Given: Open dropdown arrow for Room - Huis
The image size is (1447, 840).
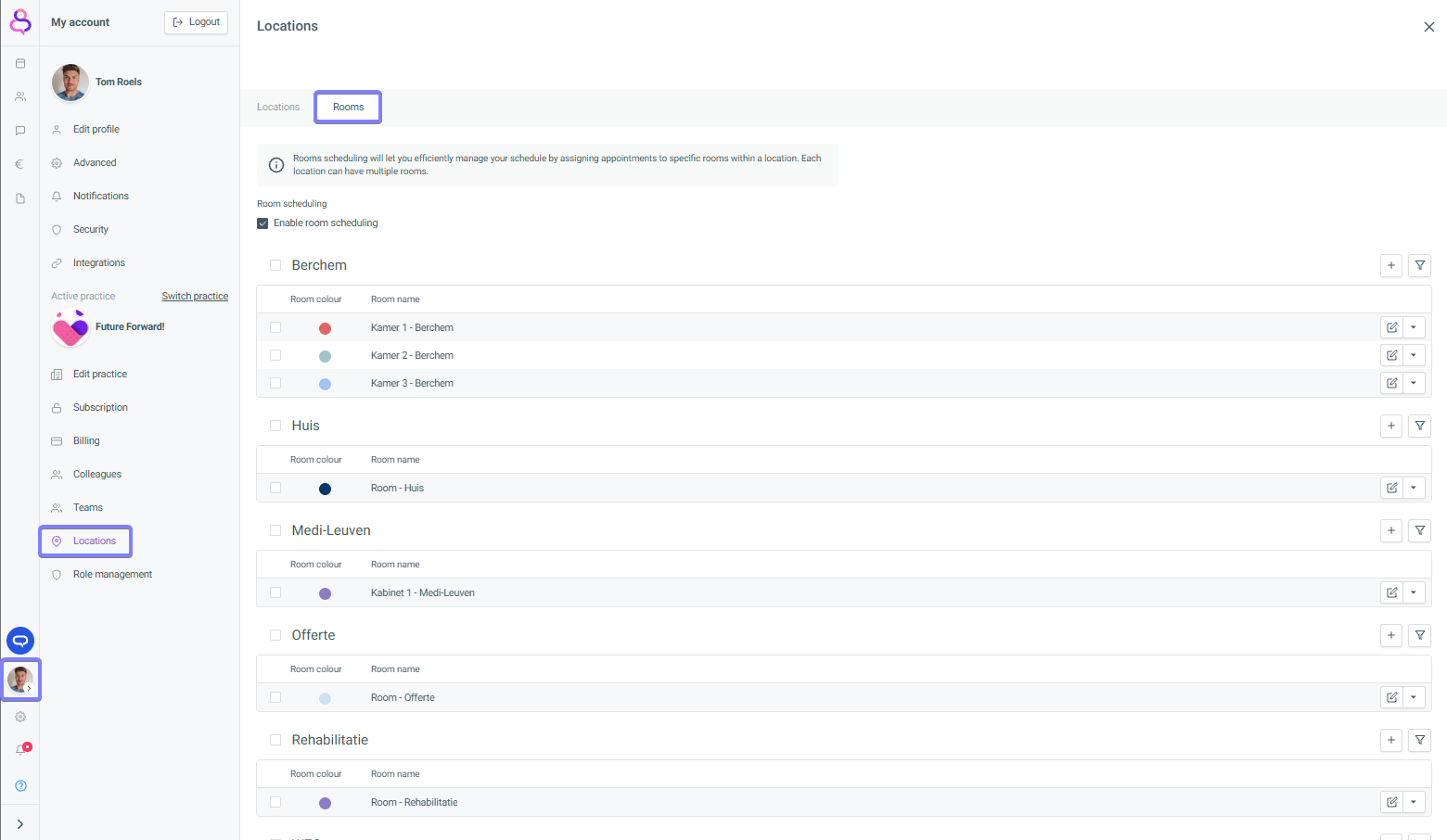Looking at the screenshot, I should [1414, 488].
